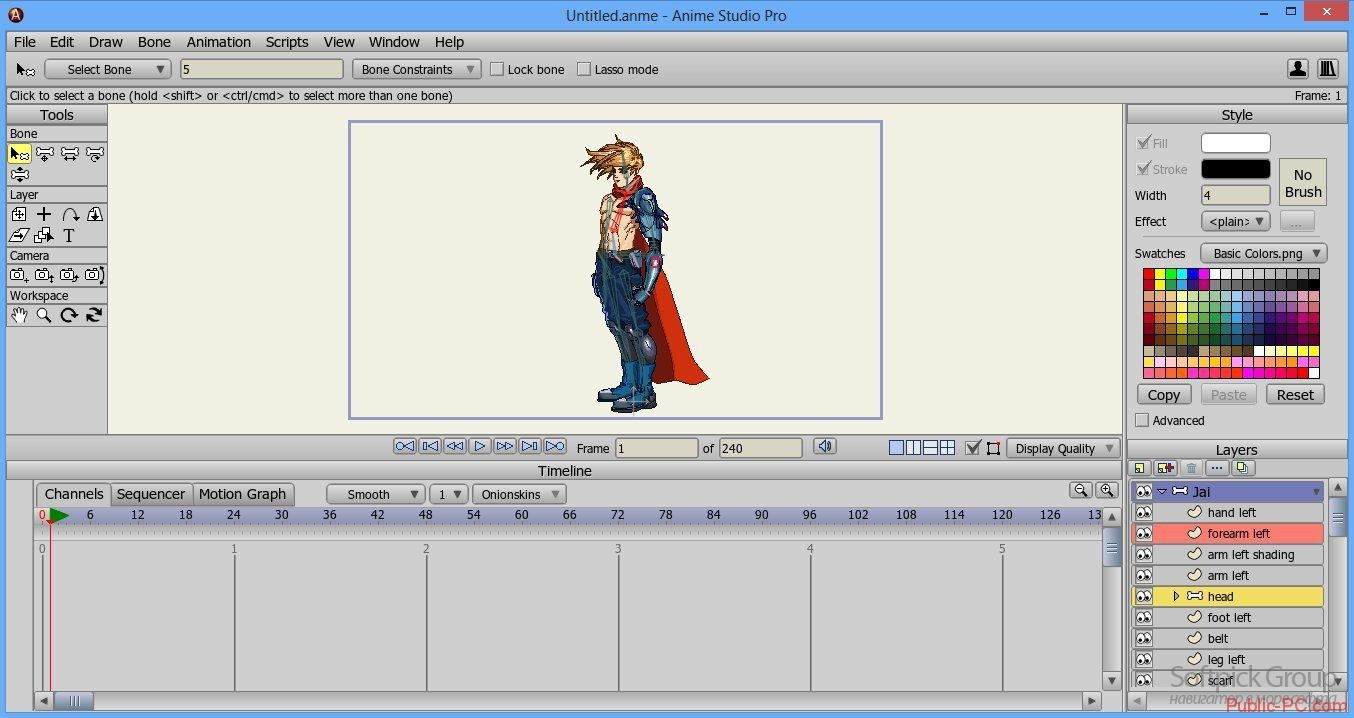Choose the Layer Selector tool
Image resolution: width=1354 pixels, height=718 pixels.
click(x=44, y=235)
